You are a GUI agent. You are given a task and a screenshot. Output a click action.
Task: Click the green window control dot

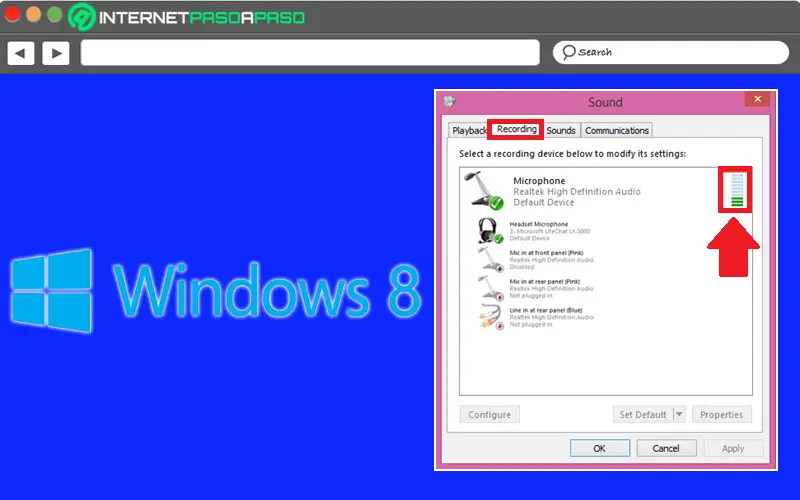click(55, 14)
